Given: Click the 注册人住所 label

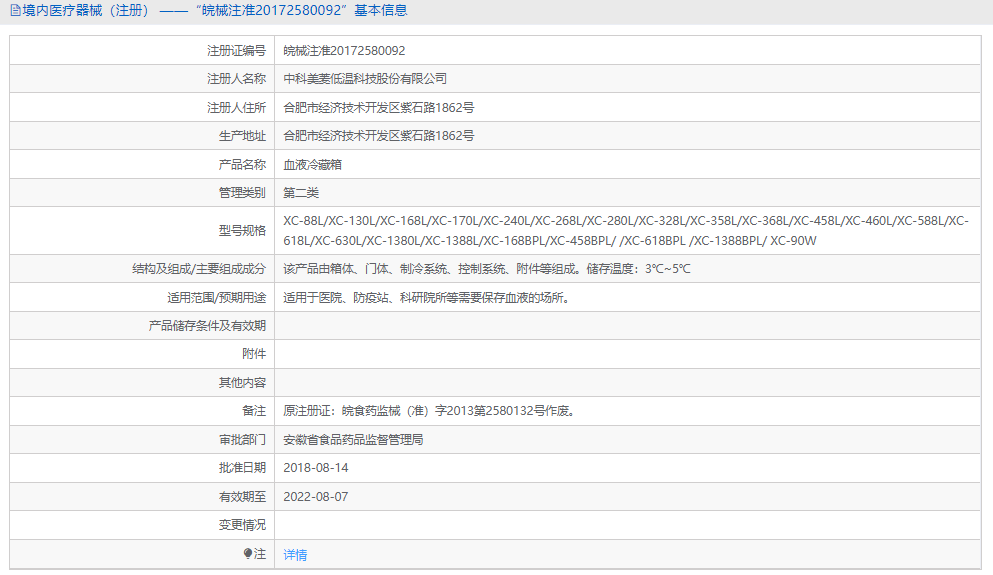Looking at the screenshot, I should (x=236, y=108).
